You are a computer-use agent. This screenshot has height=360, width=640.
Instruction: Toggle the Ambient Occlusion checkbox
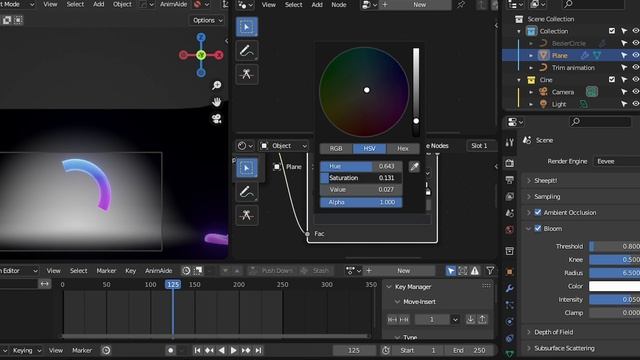coord(538,212)
